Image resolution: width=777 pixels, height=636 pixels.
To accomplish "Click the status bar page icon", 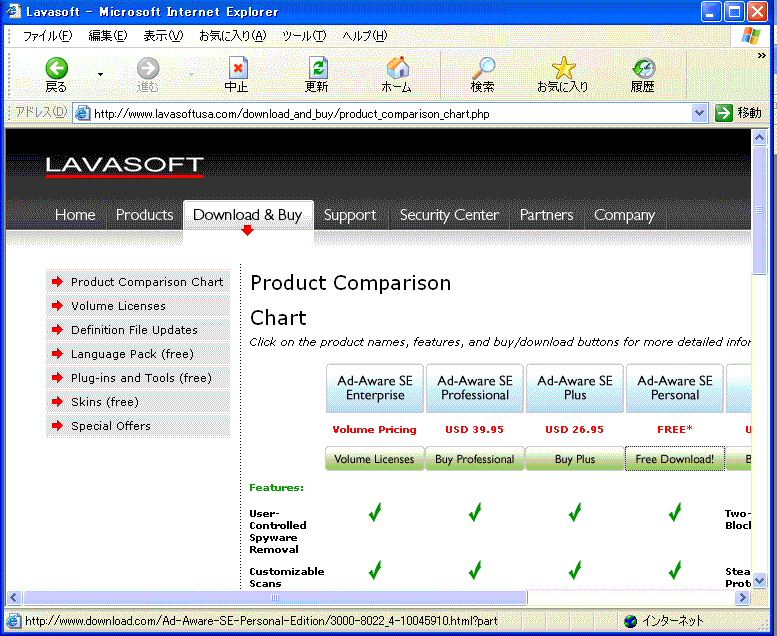I will click(x=14, y=621).
